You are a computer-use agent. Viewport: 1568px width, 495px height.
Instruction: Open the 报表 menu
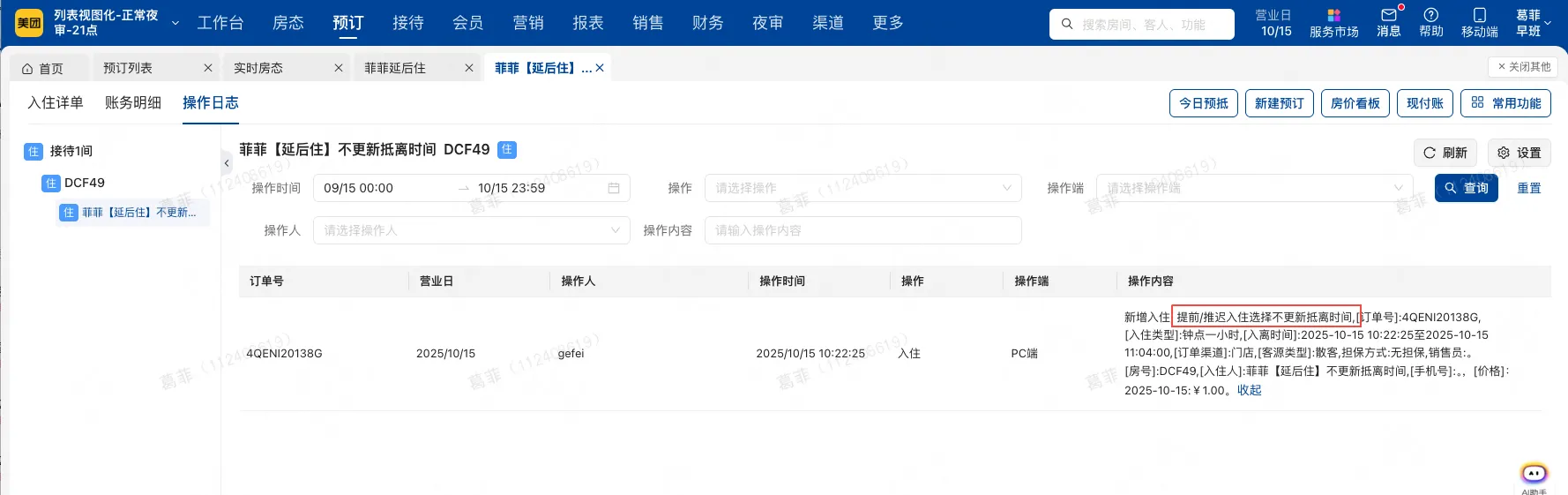tap(588, 23)
